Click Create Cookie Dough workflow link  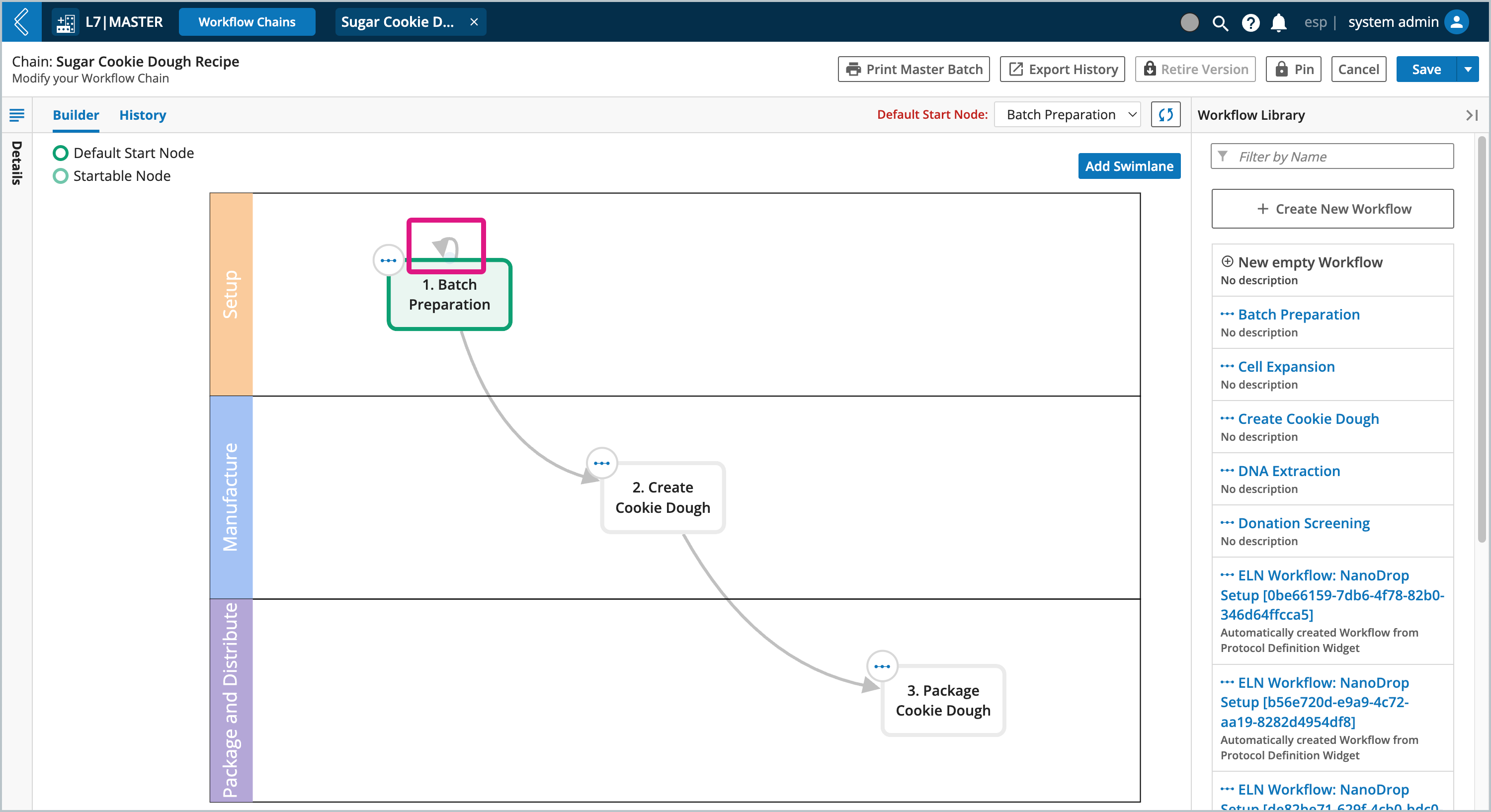click(x=1310, y=418)
